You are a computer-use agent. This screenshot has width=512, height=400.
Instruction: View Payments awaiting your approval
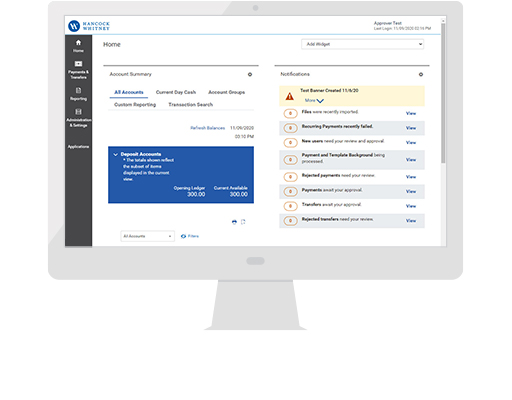[x=411, y=191]
